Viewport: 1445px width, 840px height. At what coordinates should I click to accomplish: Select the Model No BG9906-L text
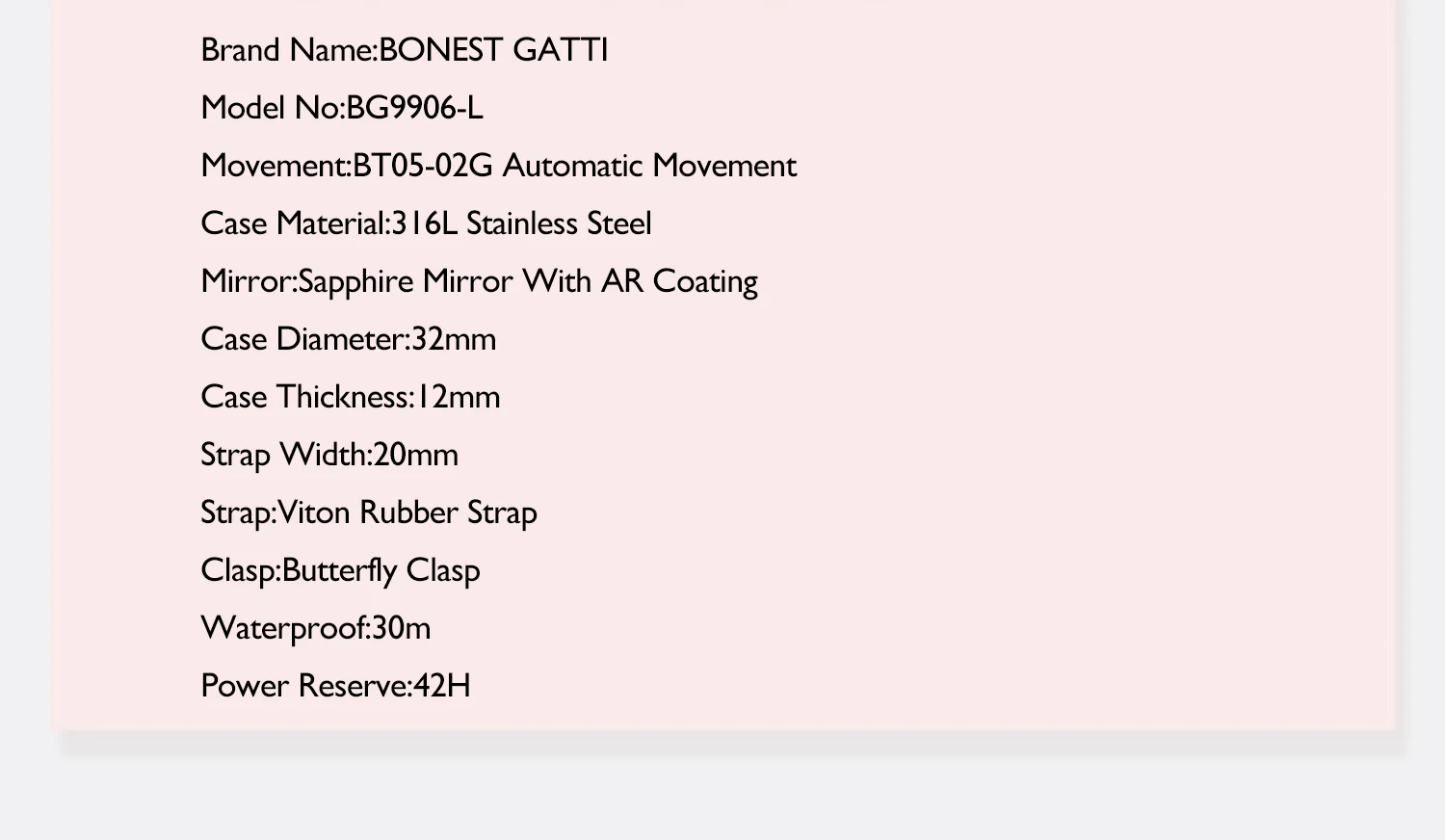click(x=342, y=108)
